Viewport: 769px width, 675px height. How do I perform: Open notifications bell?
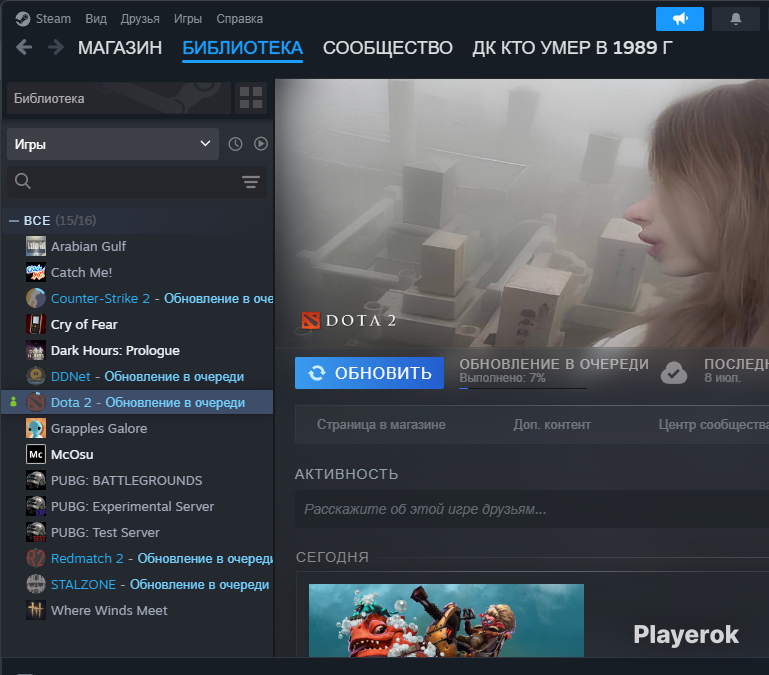click(736, 19)
